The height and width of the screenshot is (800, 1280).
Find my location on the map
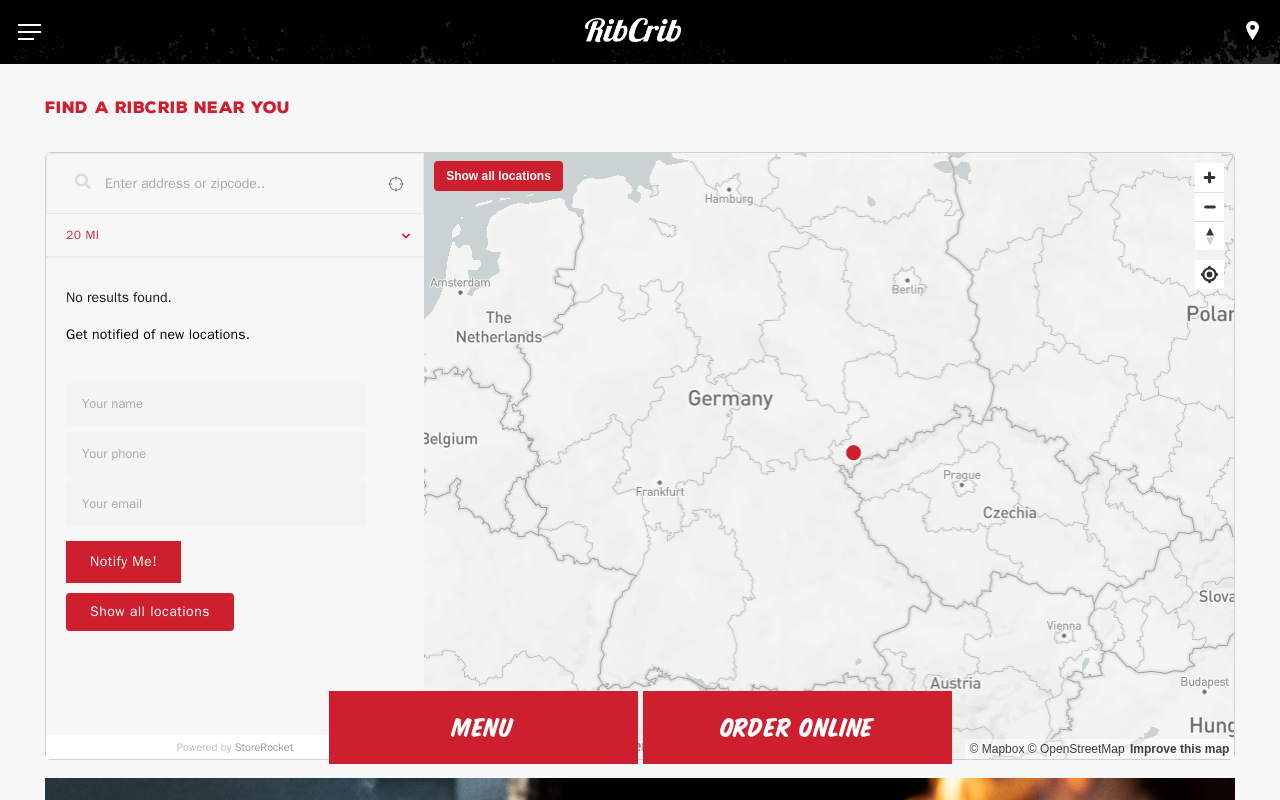[x=1209, y=274]
